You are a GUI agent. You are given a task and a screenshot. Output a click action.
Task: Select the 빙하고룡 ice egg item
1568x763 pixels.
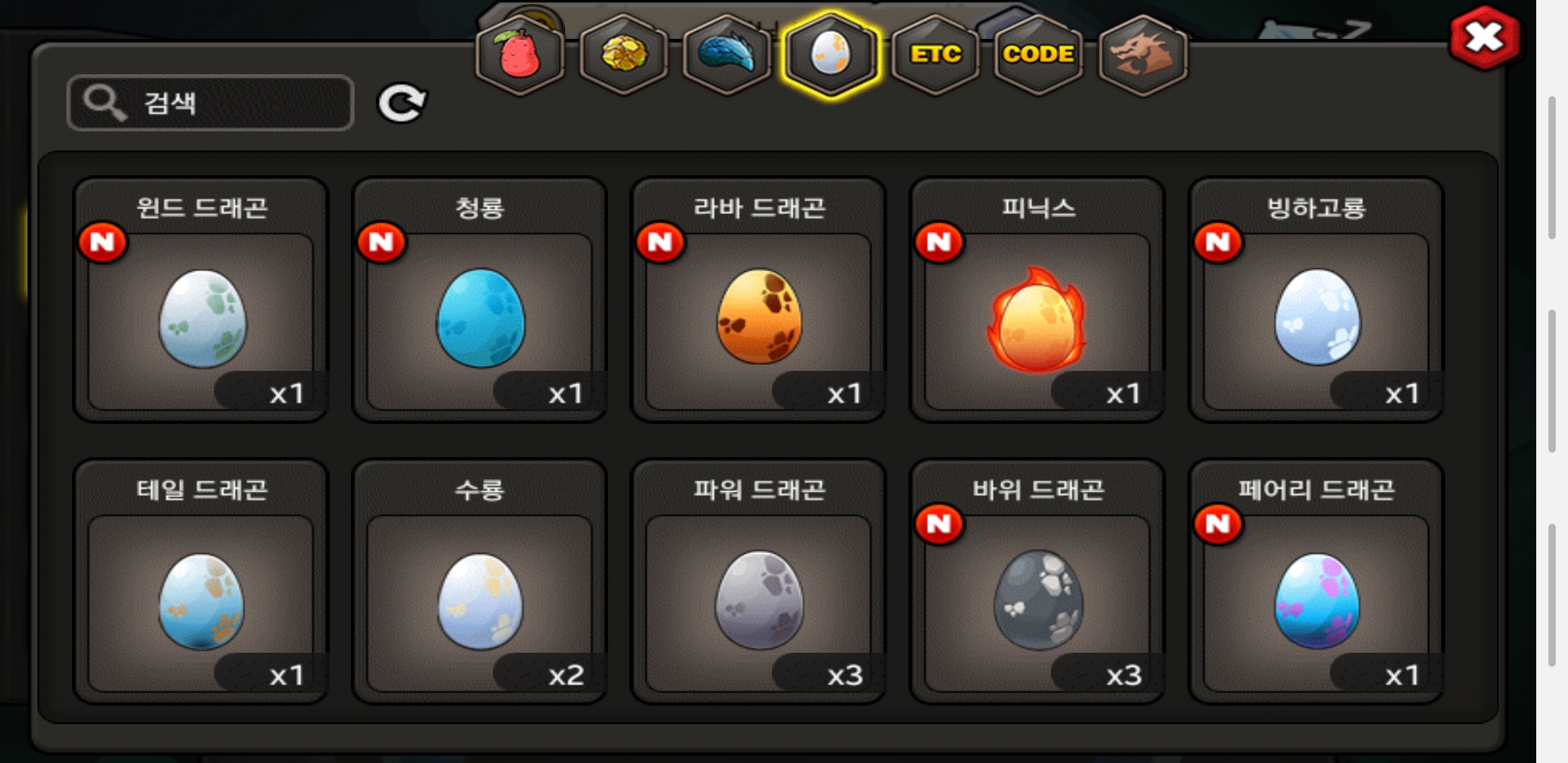[x=1317, y=300]
